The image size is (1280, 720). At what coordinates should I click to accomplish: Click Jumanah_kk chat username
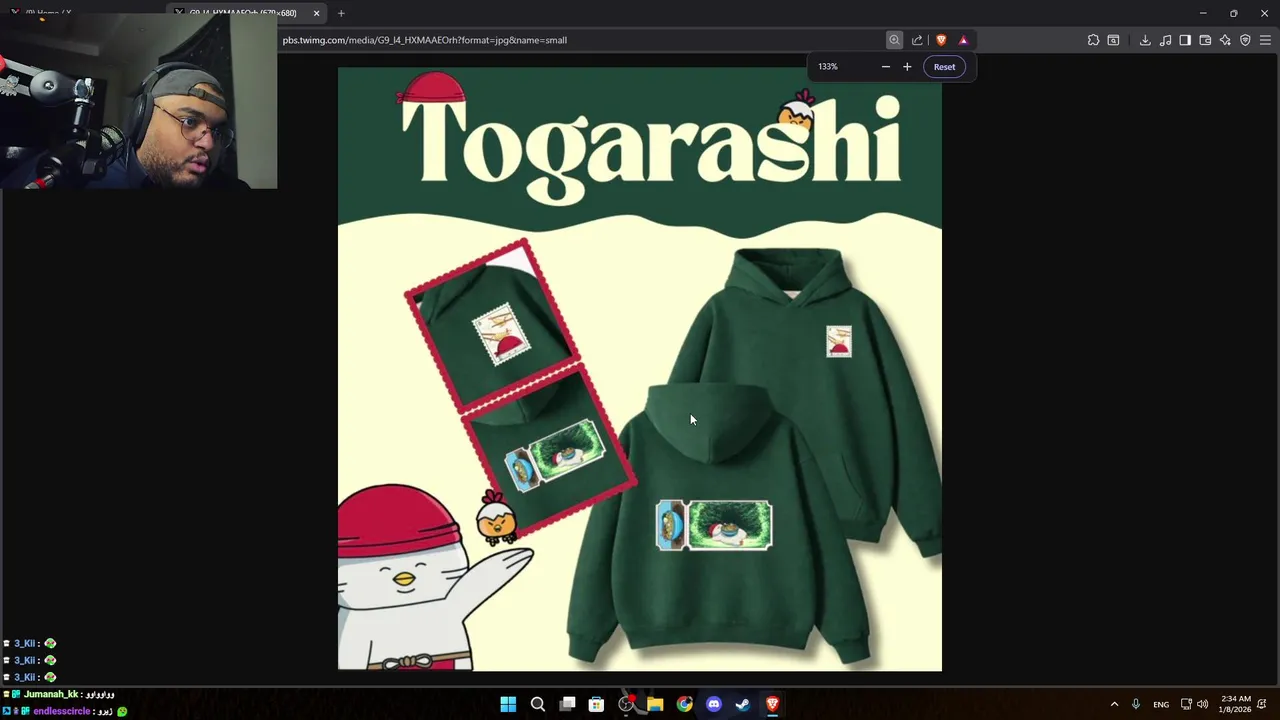(x=51, y=694)
